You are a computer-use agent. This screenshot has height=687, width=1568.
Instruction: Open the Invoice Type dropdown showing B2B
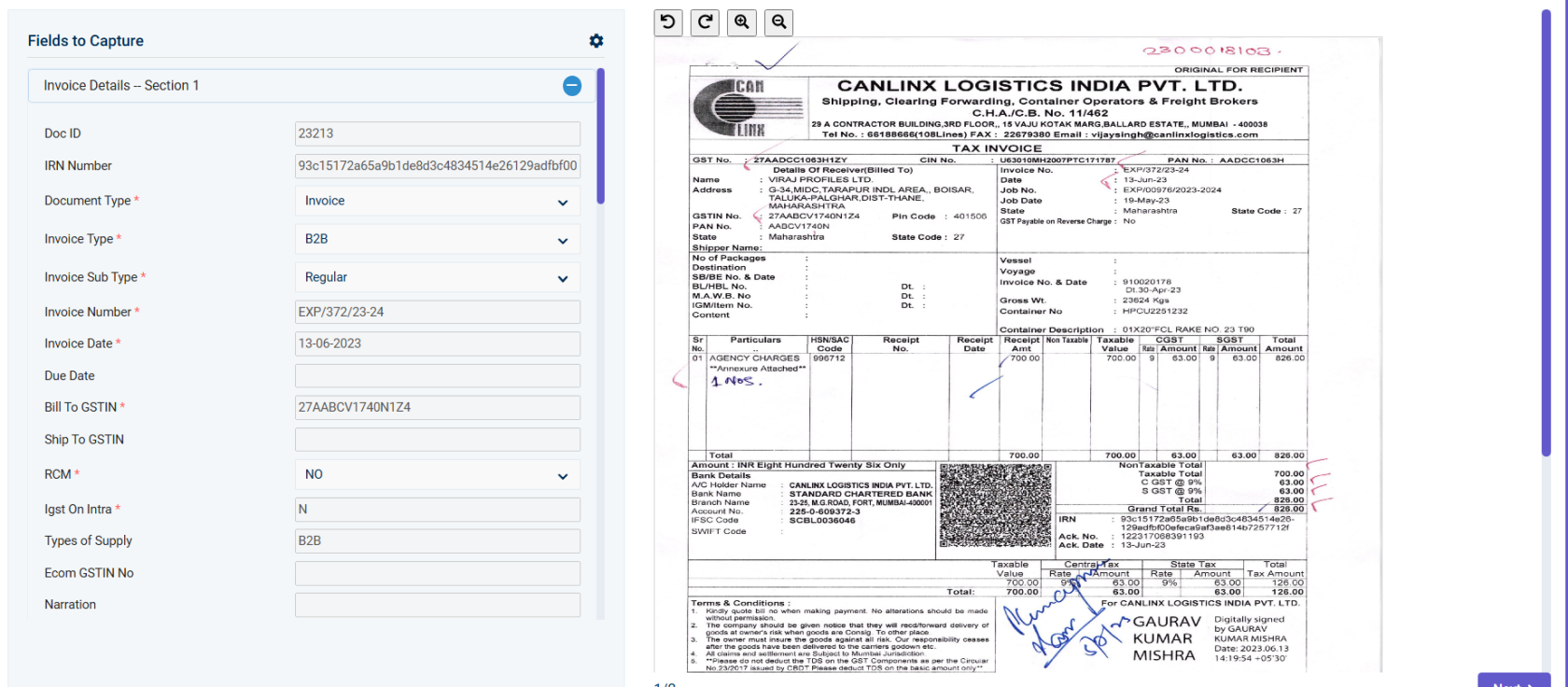click(438, 239)
